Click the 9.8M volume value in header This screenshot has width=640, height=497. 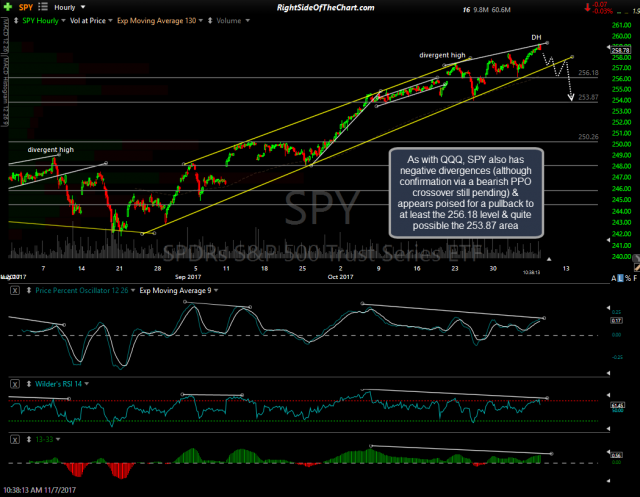481,10
